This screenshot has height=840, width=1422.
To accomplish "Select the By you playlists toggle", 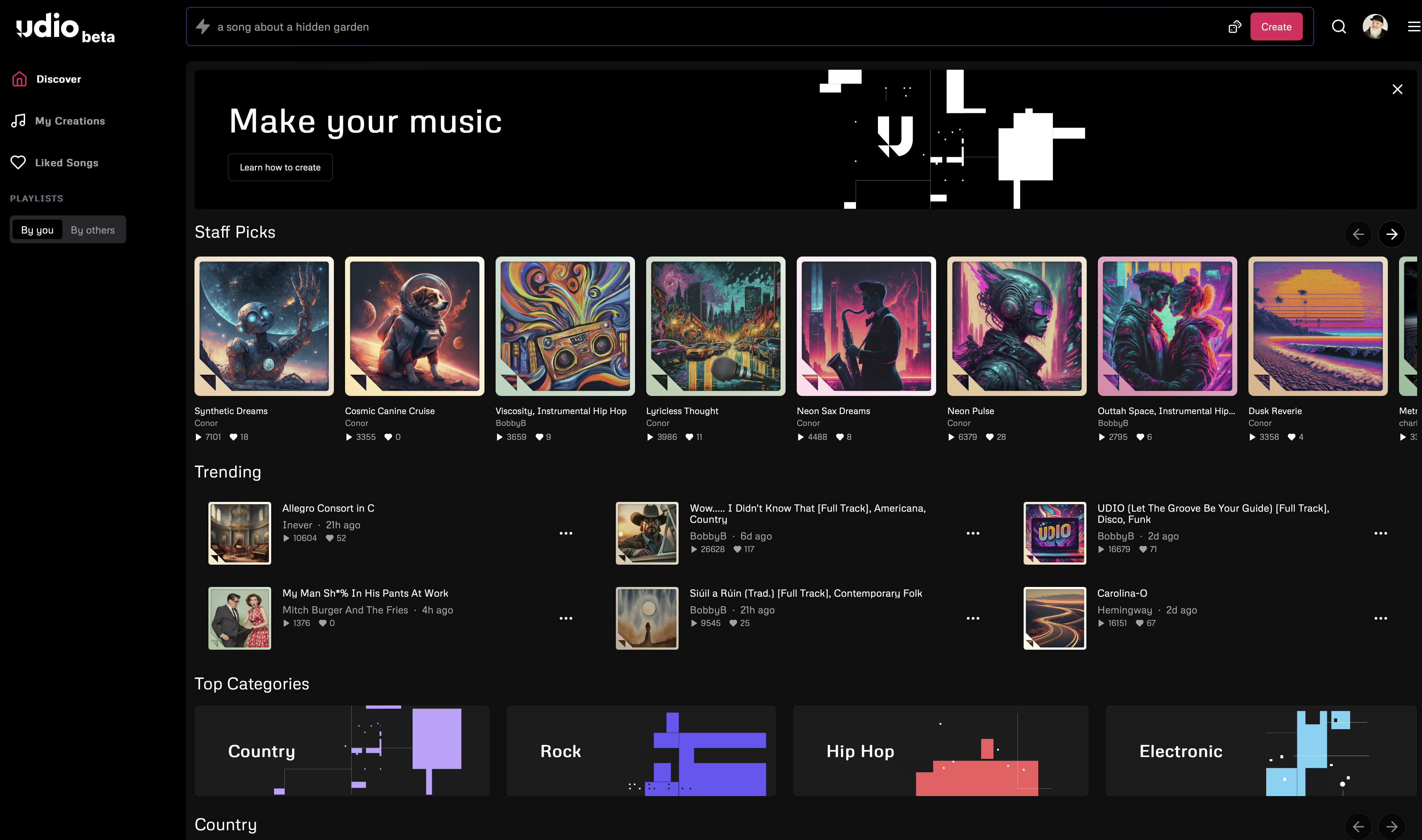I will [x=37, y=230].
